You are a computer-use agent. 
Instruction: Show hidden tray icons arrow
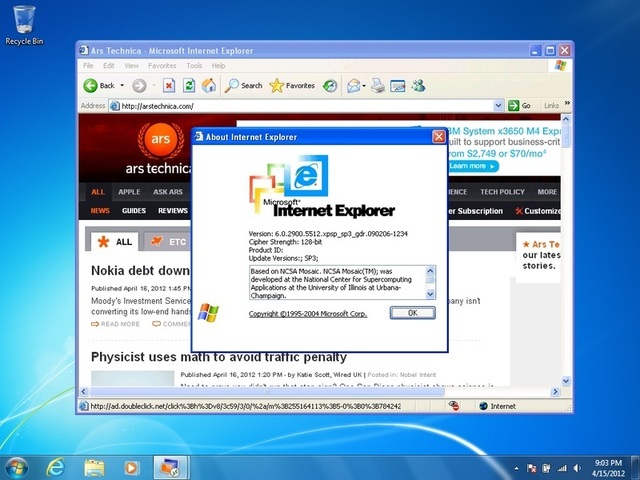pos(516,468)
